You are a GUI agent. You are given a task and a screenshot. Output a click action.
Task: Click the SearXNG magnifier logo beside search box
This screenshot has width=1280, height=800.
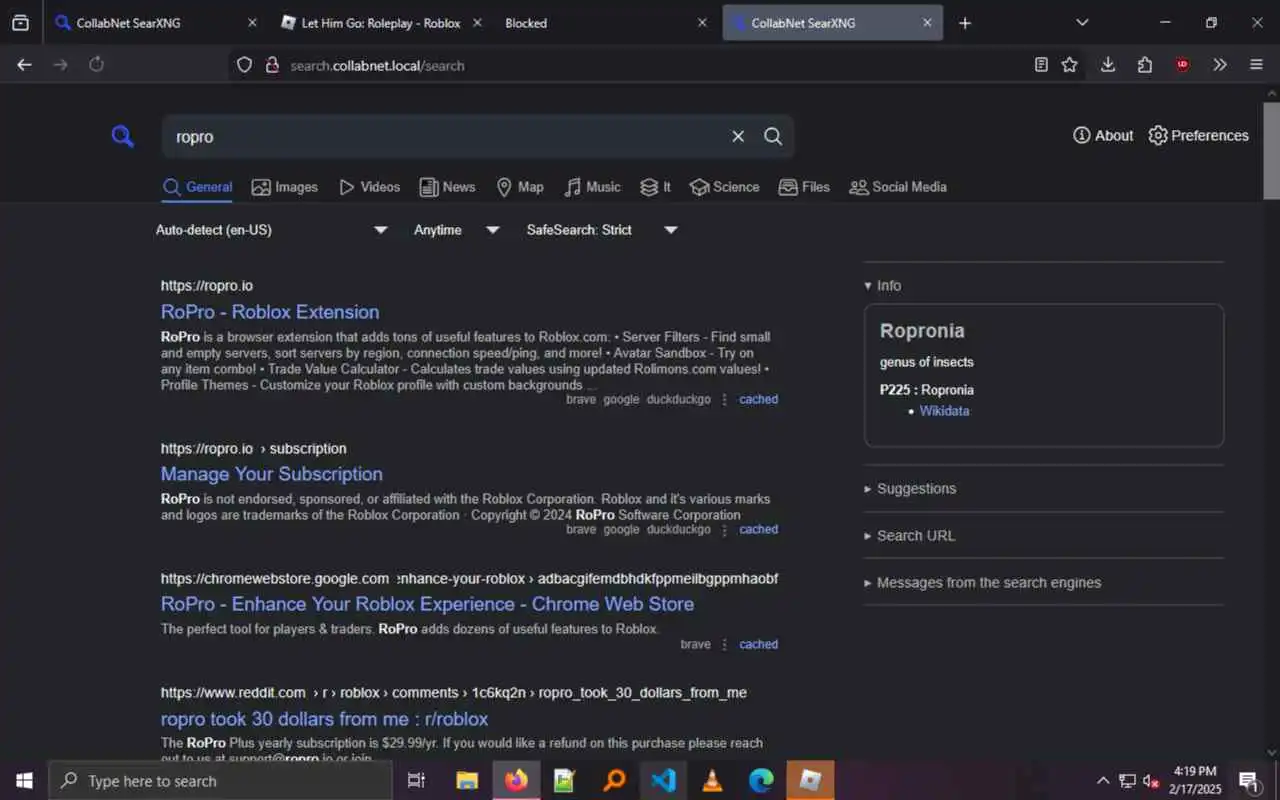pos(122,137)
